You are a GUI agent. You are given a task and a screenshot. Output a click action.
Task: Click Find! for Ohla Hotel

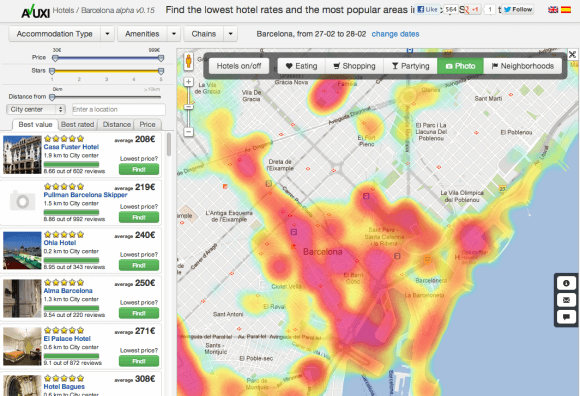click(x=139, y=265)
